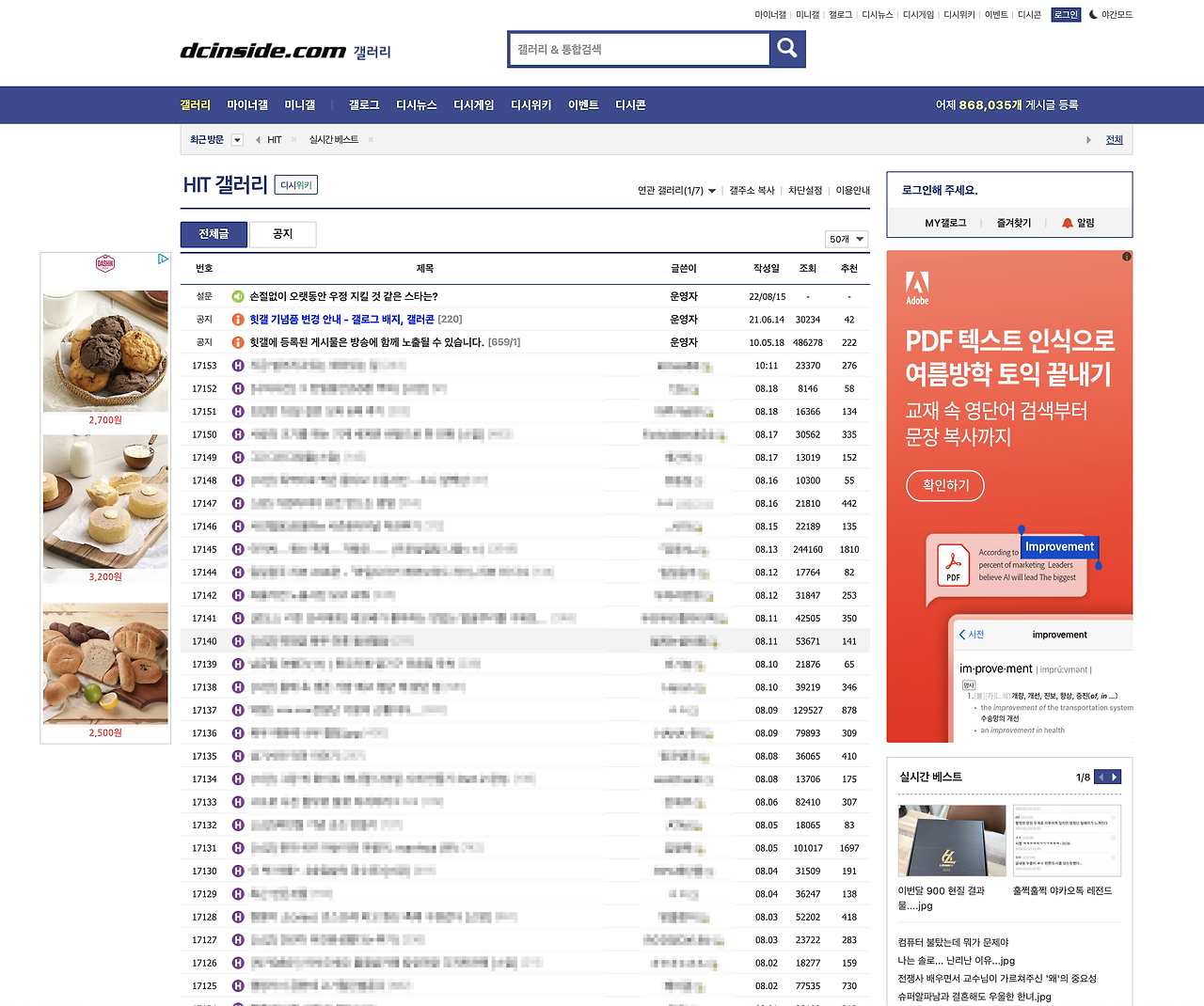Open the 디시위키 badge beside HIT 갤러리 title
The height and width of the screenshot is (1006, 1204).
tap(296, 184)
